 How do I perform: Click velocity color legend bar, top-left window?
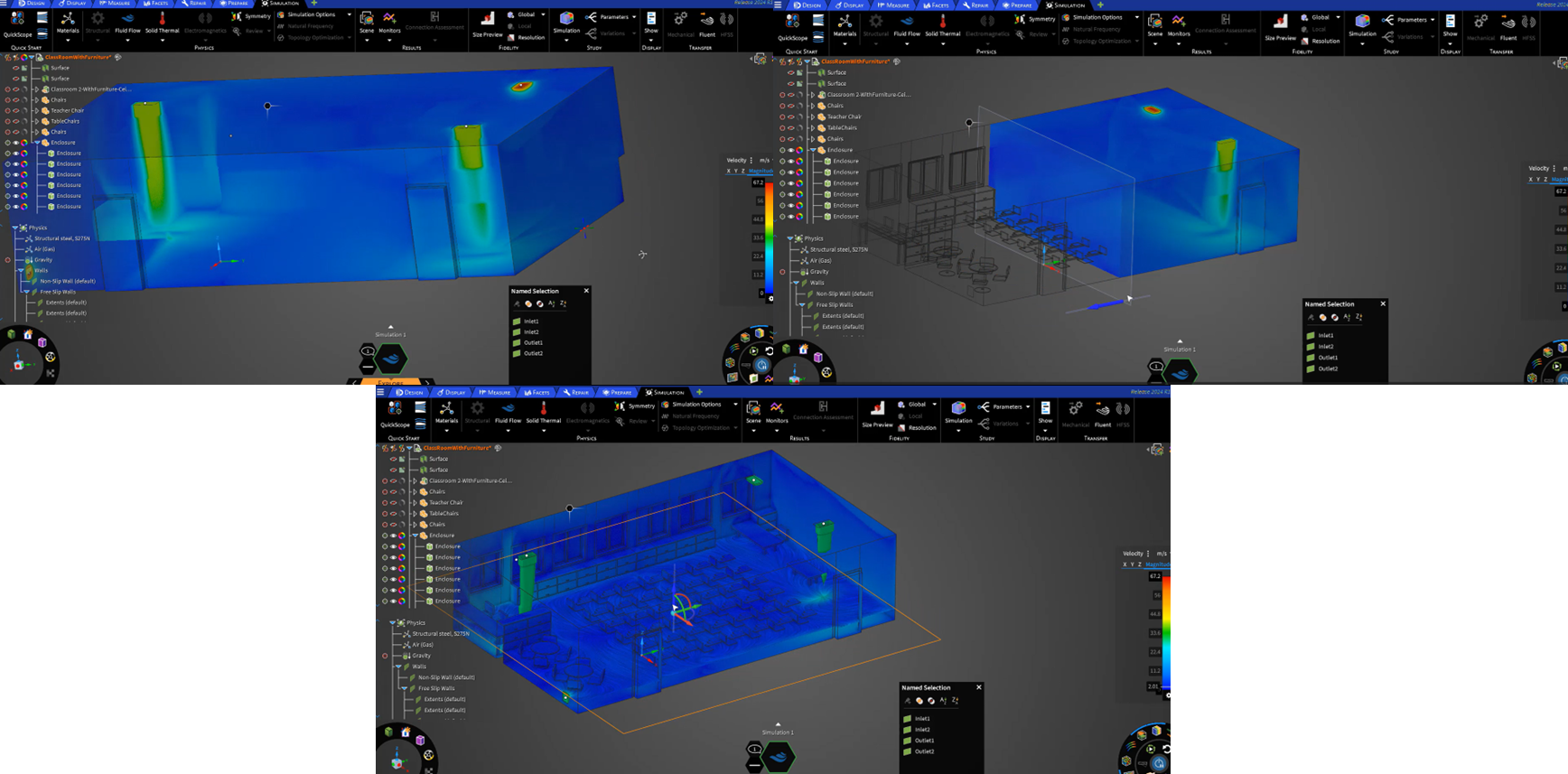click(x=769, y=238)
